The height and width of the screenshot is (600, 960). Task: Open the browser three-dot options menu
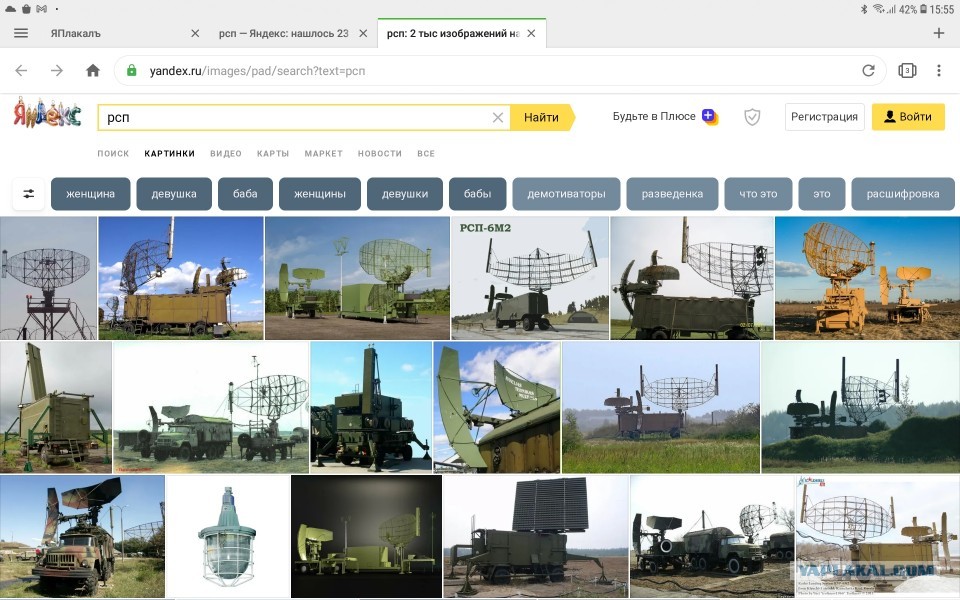coord(939,70)
